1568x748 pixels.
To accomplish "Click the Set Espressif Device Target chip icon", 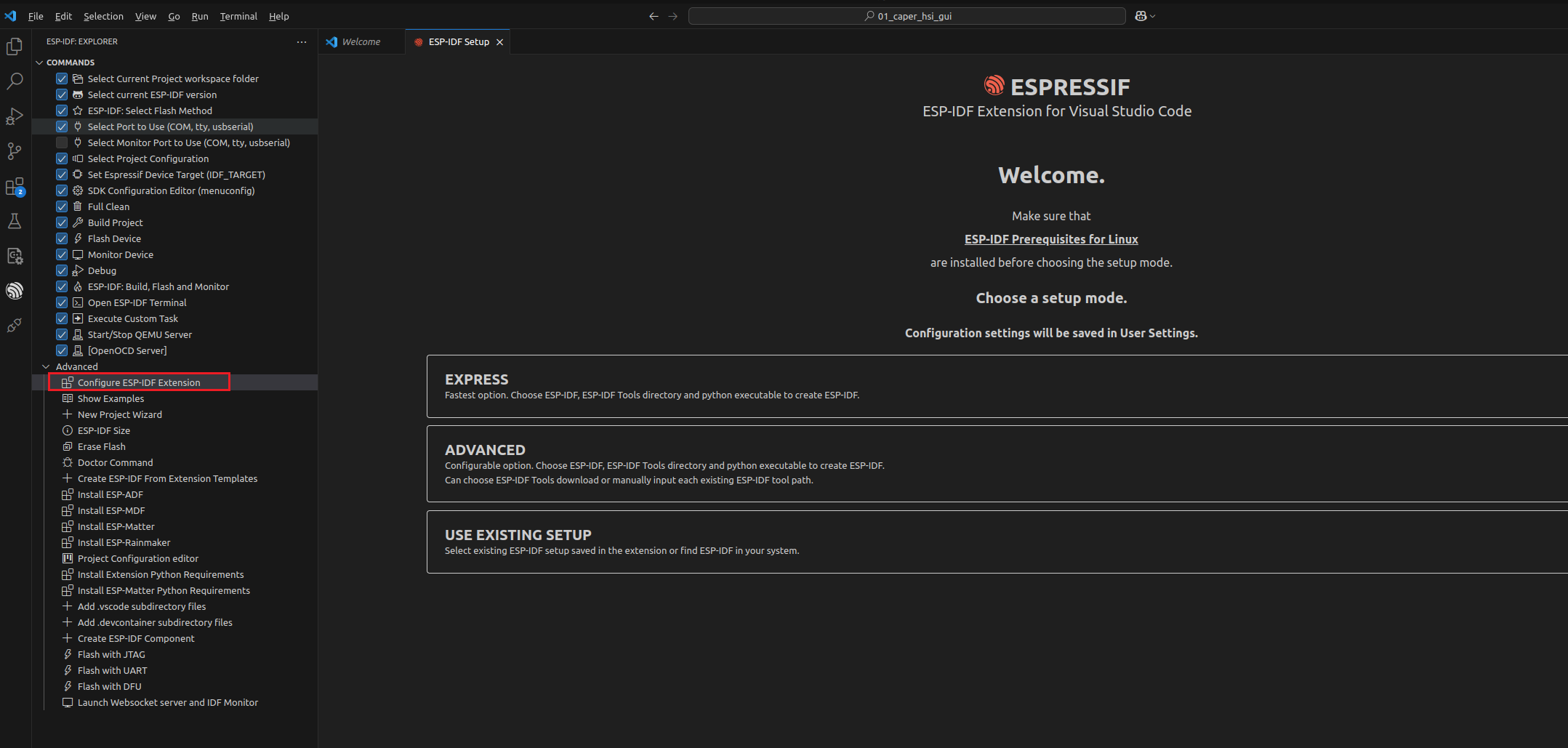I will click(78, 174).
